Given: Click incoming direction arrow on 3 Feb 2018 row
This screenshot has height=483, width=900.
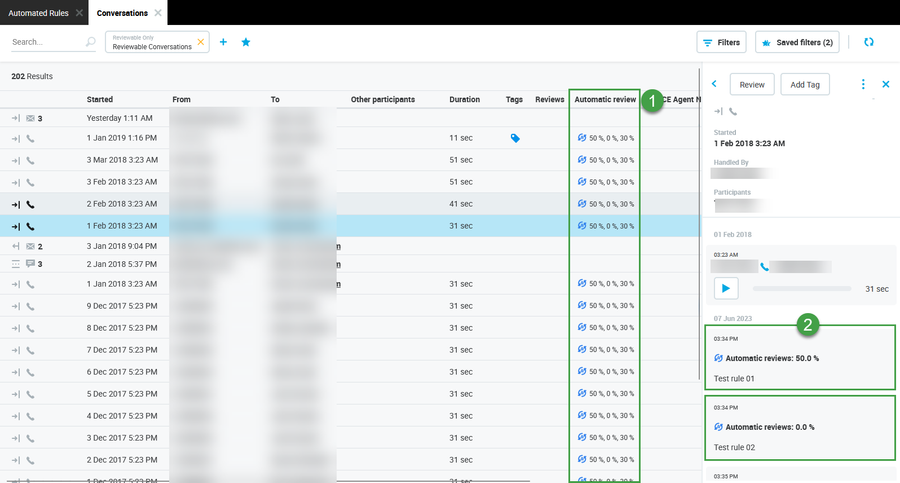Looking at the screenshot, I should tap(15, 183).
